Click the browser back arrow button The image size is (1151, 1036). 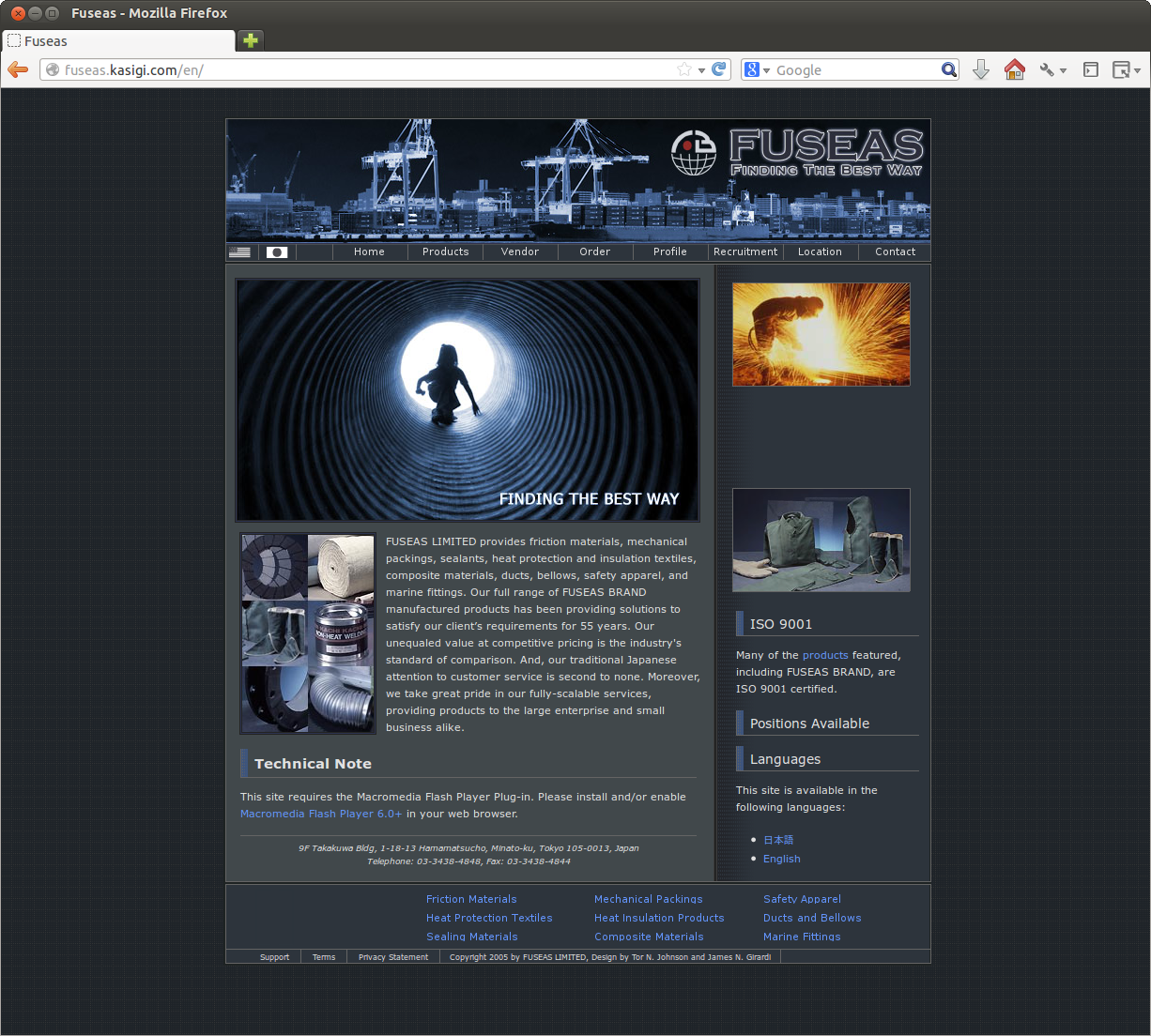click(18, 69)
